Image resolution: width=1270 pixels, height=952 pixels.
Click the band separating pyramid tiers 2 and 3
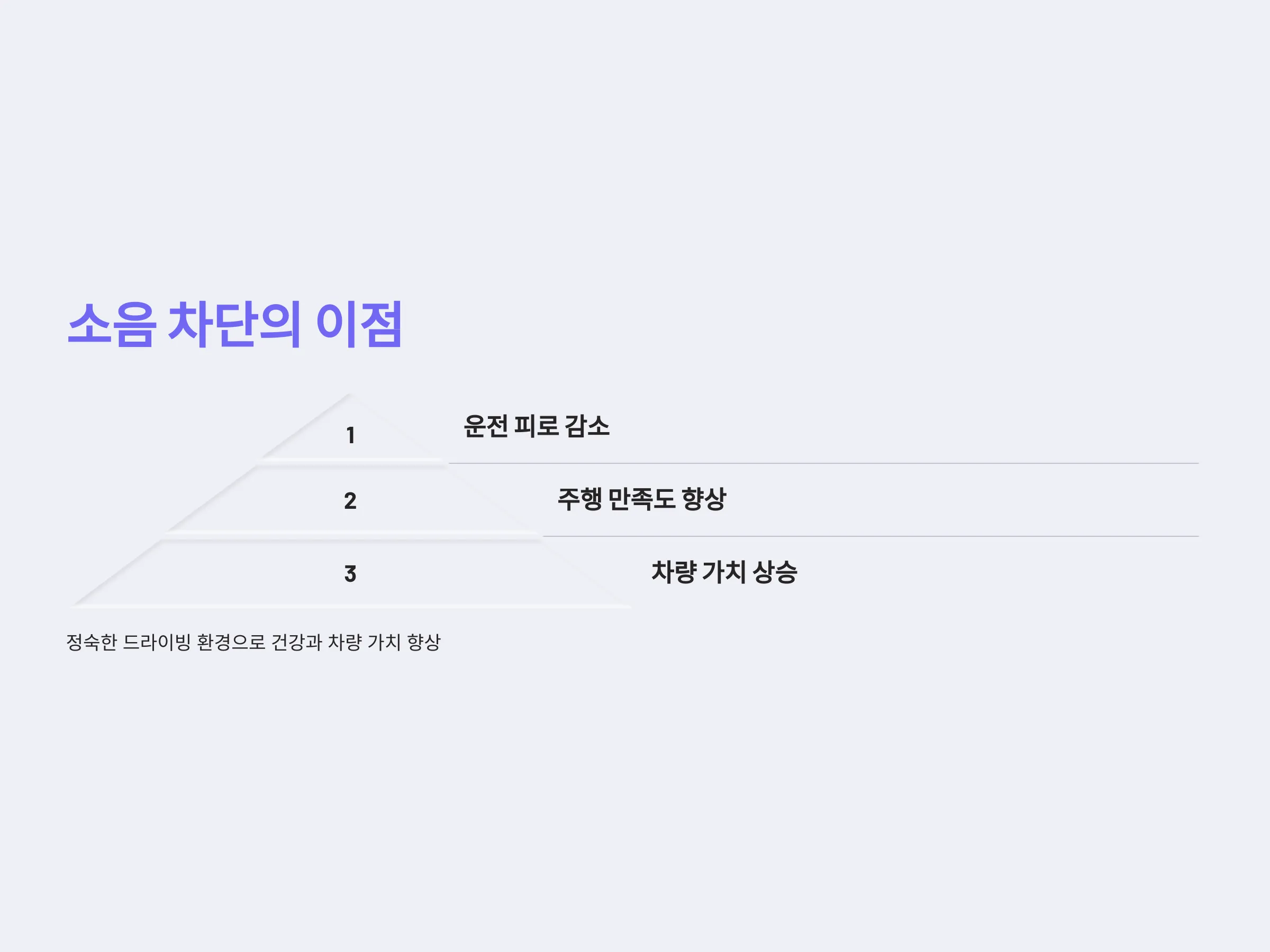point(352,536)
